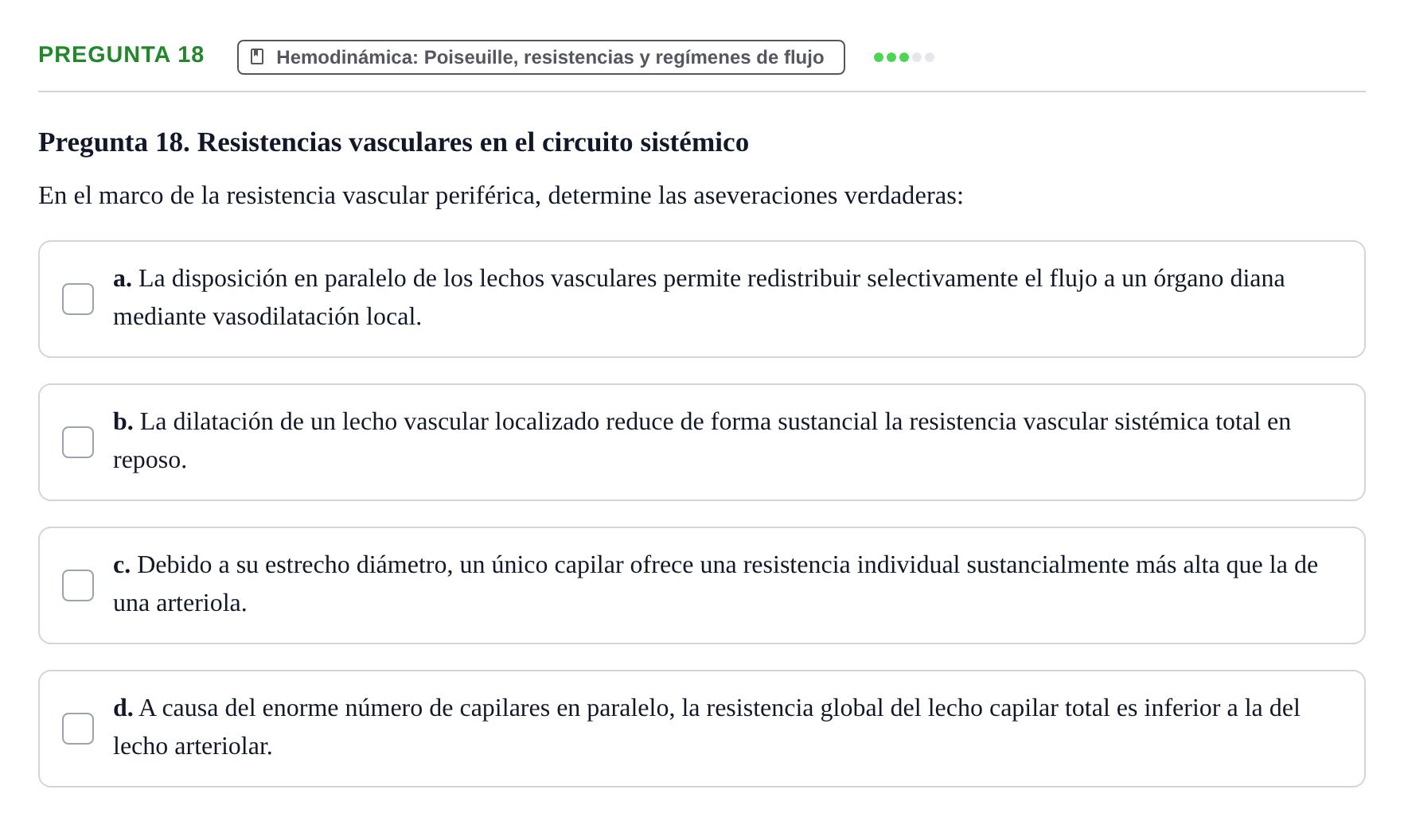Viewport: 1404px width, 840px height.
Task: Select answer text about 'un único capilar'
Action: coord(716,584)
